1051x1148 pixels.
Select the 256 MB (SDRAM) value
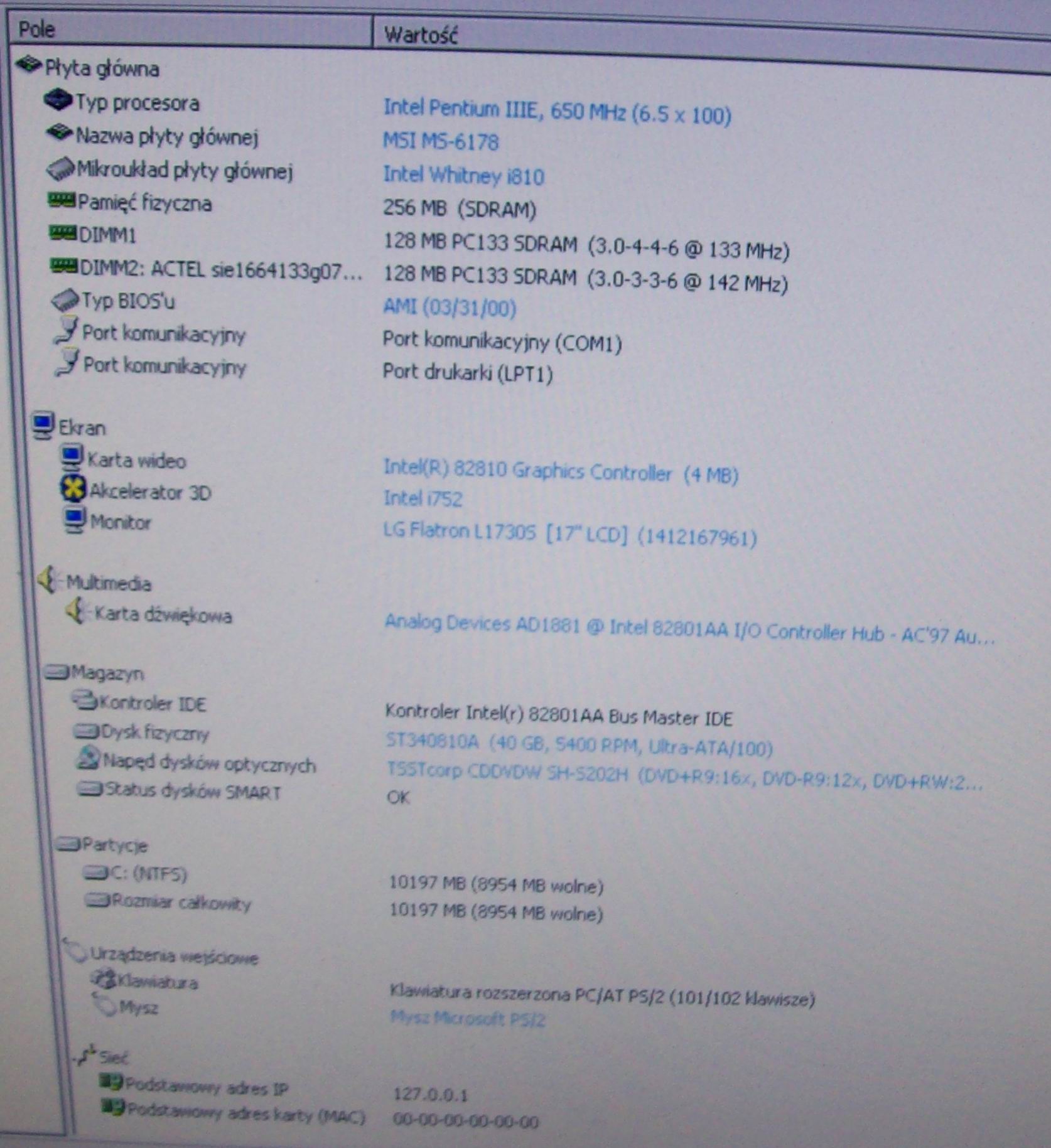460,208
